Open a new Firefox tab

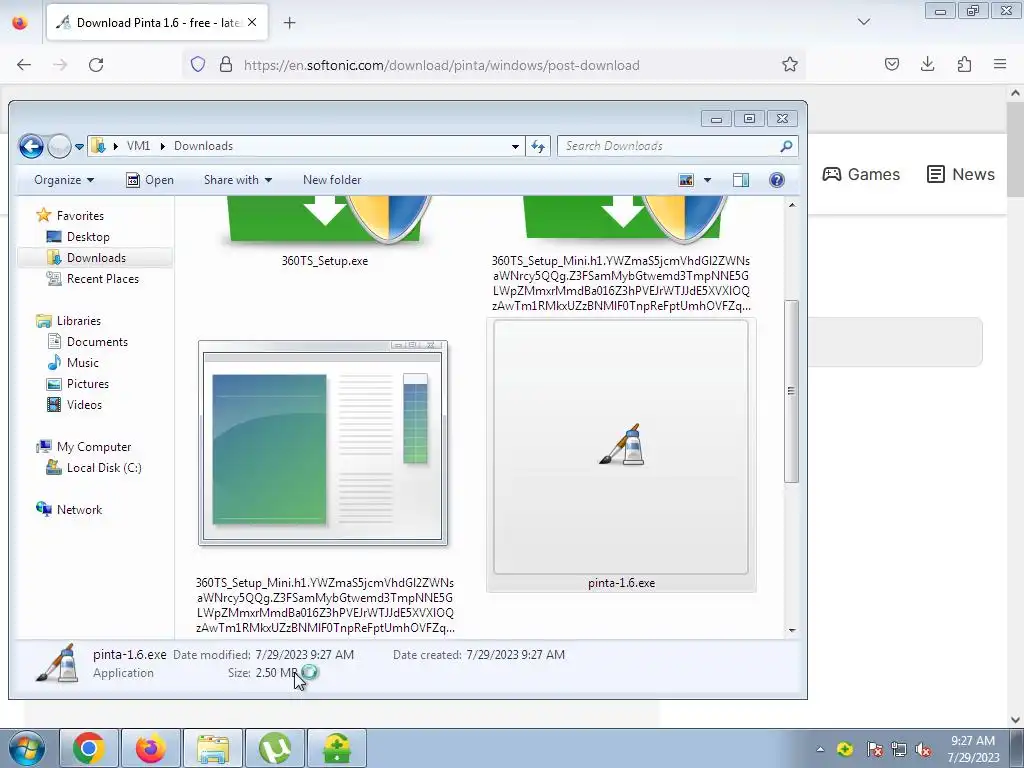pos(289,23)
